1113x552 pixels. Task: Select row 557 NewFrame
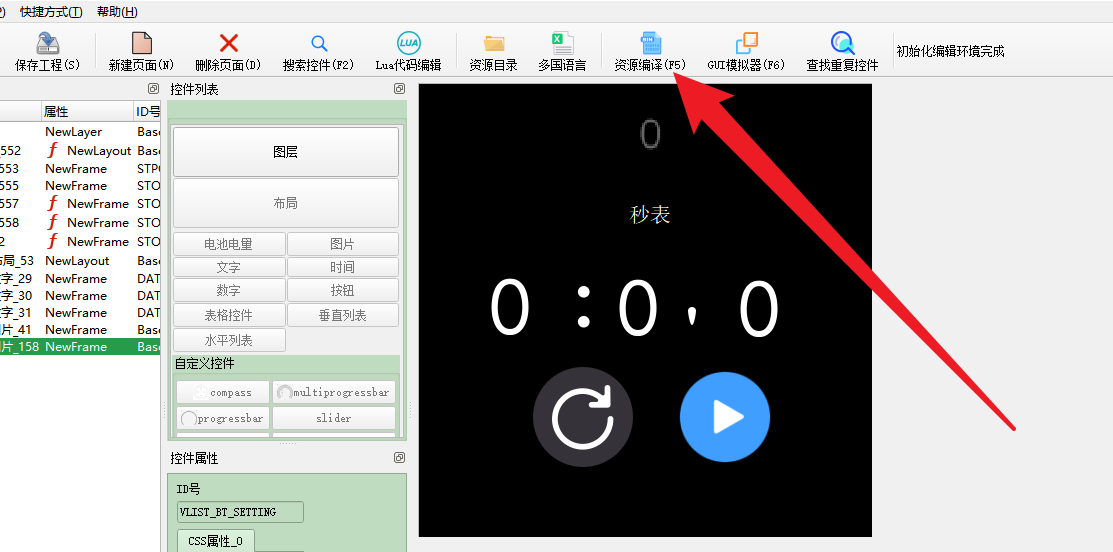(80, 204)
